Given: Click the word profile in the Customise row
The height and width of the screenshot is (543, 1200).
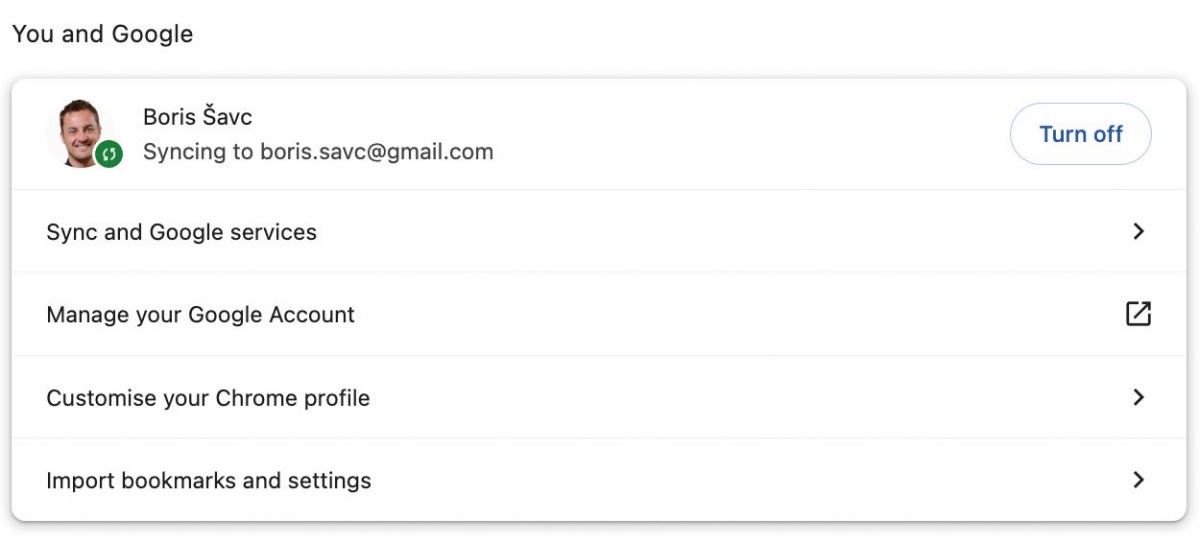Looking at the screenshot, I should pyautogui.click(x=335, y=398).
